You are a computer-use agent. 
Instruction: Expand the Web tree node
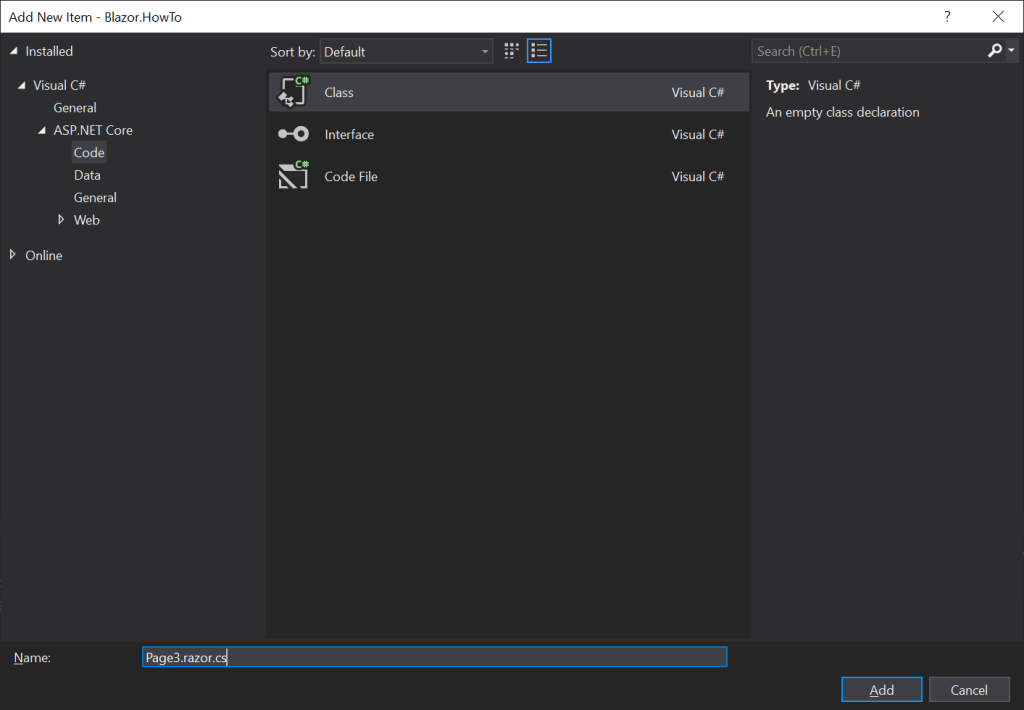(61, 220)
